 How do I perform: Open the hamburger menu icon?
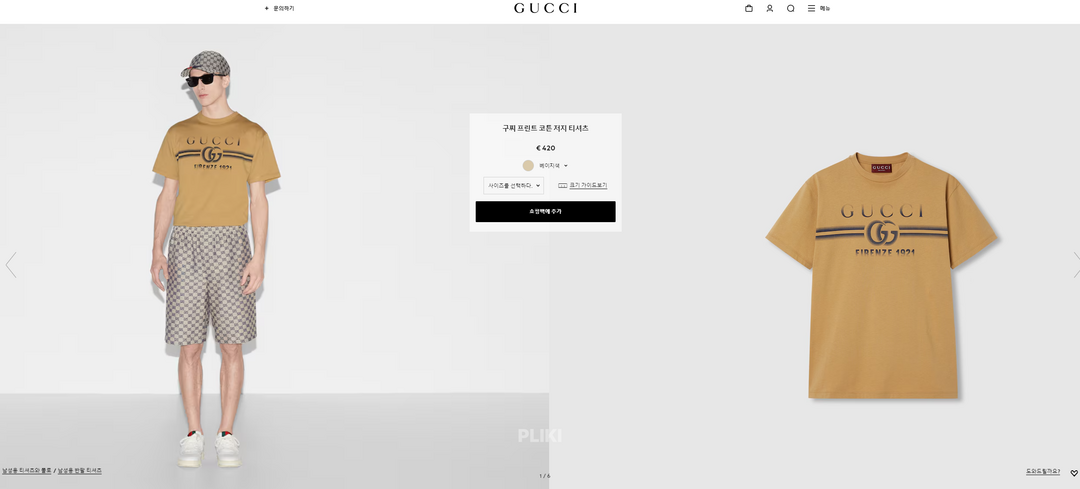(811, 8)
